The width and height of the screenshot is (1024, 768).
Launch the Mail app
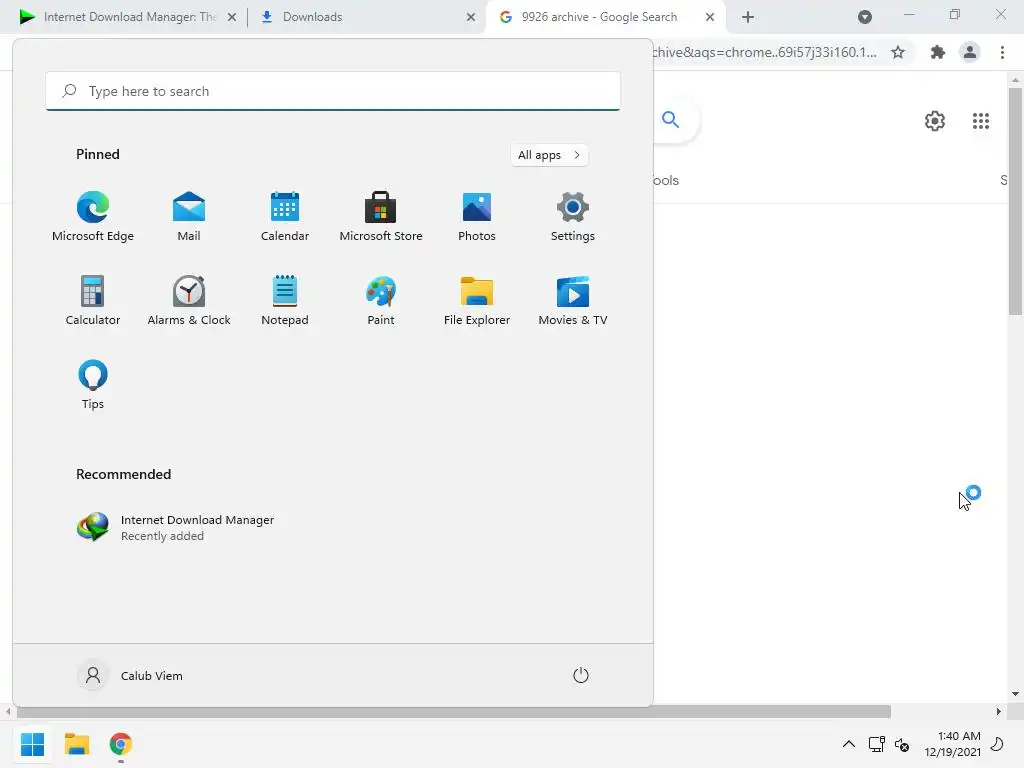(x=189, y=216)
